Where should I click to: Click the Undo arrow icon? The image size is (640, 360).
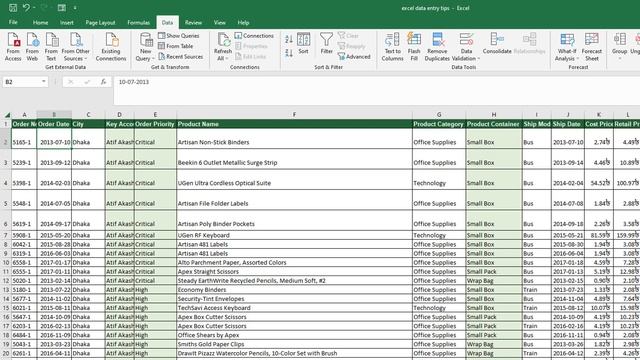point(27,7)
